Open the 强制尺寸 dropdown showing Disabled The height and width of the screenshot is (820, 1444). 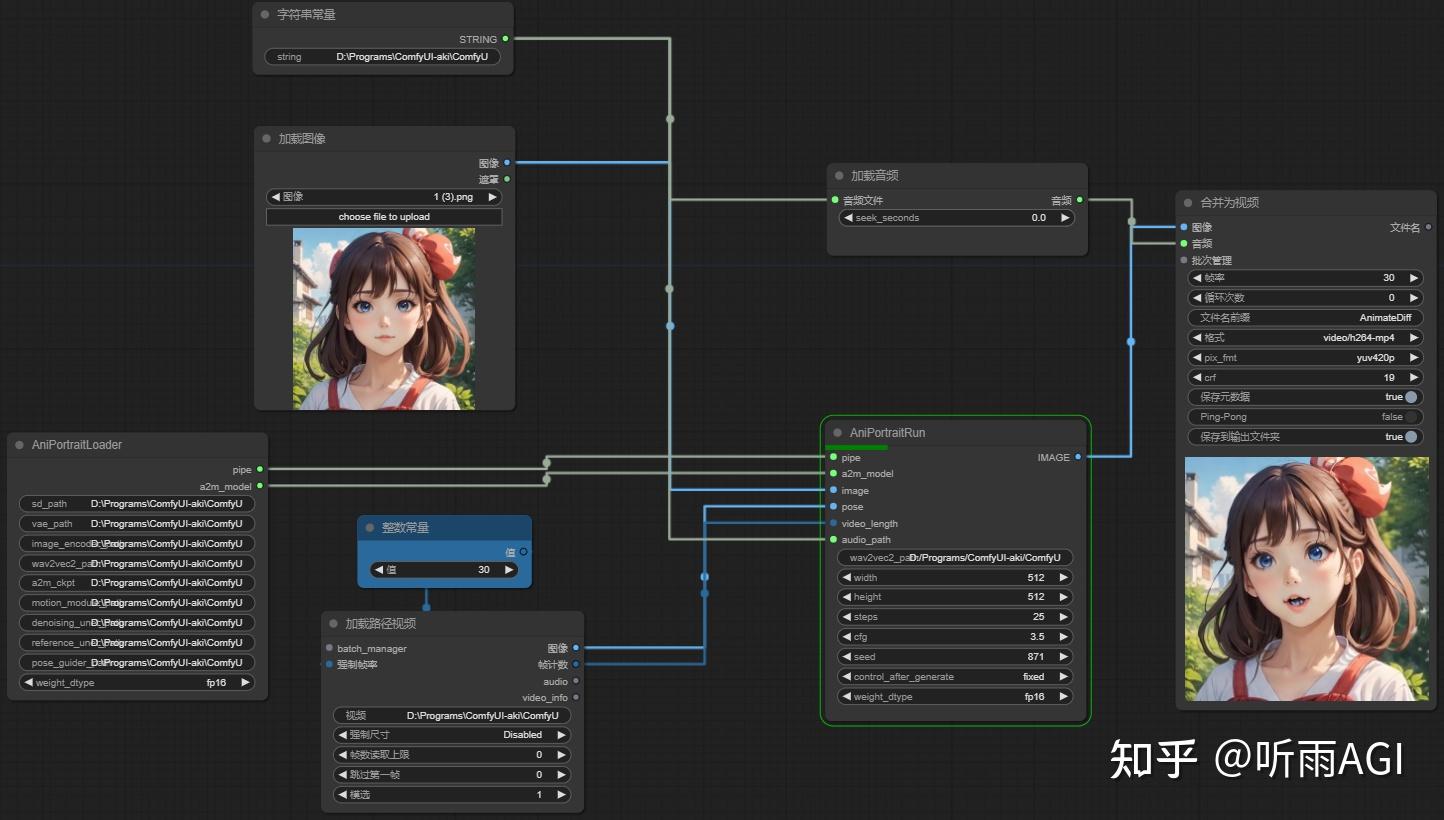coord(451,734)
